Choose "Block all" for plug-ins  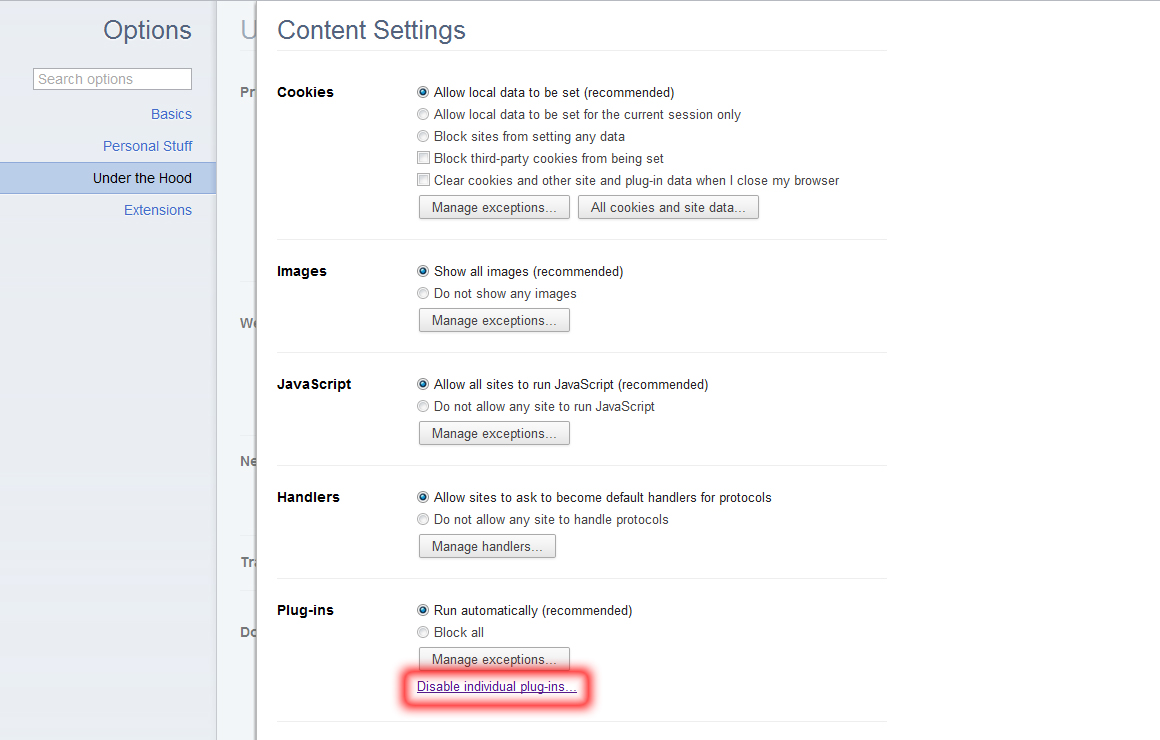coord(423,632)
